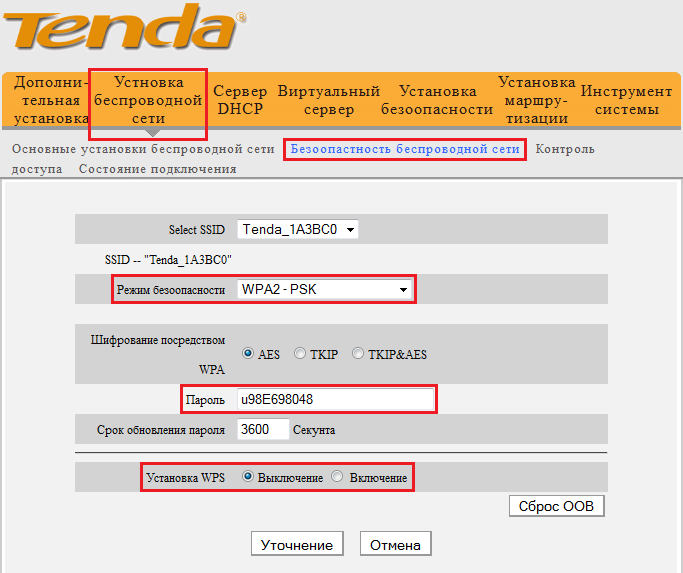The height and width of the screenshot is (573, 683).
Task: Open the Контроль доступа submenu link
Action: [565, 149]
